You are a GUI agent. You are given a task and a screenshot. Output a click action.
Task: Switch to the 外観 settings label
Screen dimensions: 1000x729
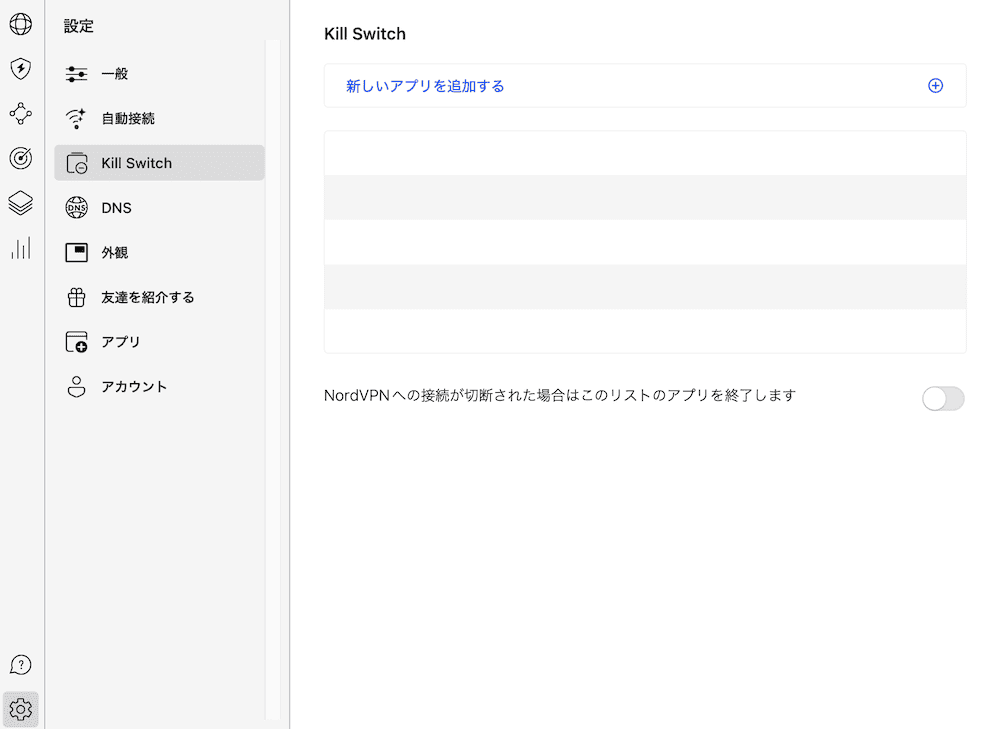point(115,253)
